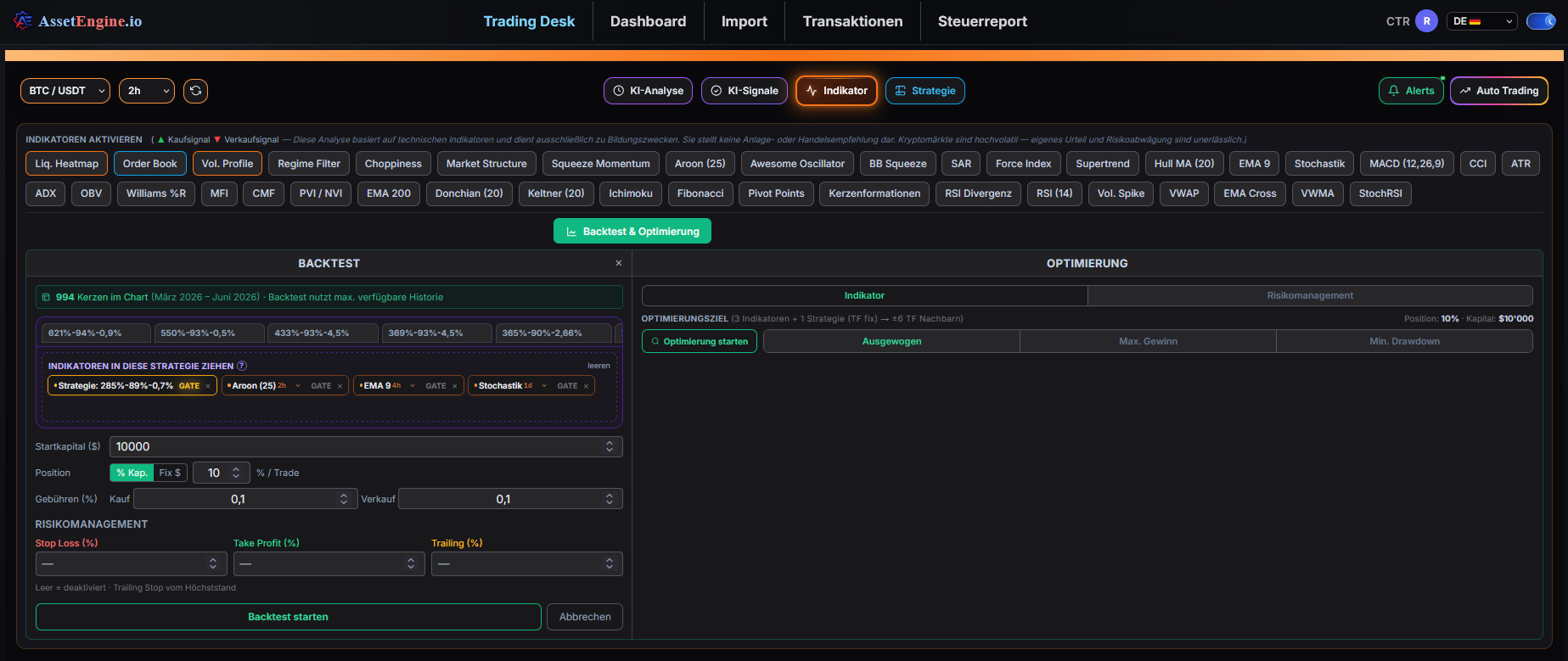Image resolution: width=1568 pixels, height=661 pixels.
Task: Enable the Fibonacci indicator
Action: (x=700, y=193)
